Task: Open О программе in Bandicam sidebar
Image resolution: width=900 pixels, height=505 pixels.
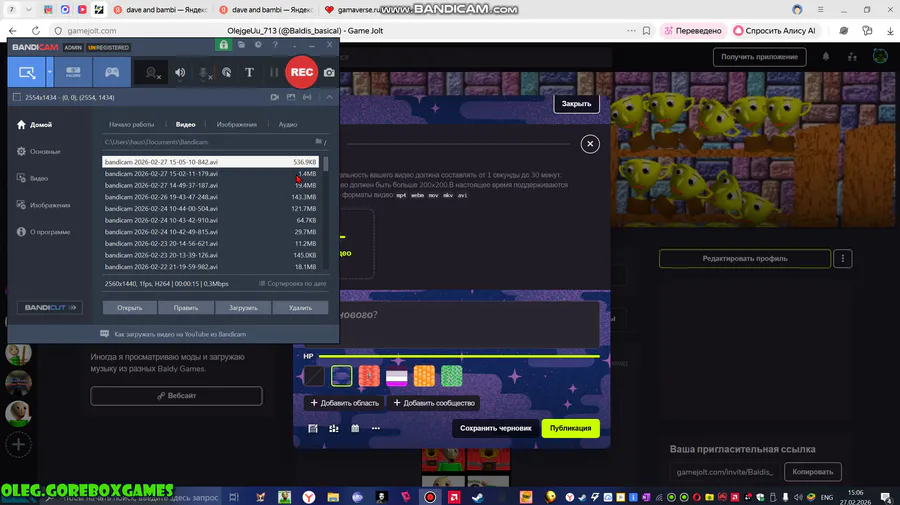Action: [x=43, y=232]
